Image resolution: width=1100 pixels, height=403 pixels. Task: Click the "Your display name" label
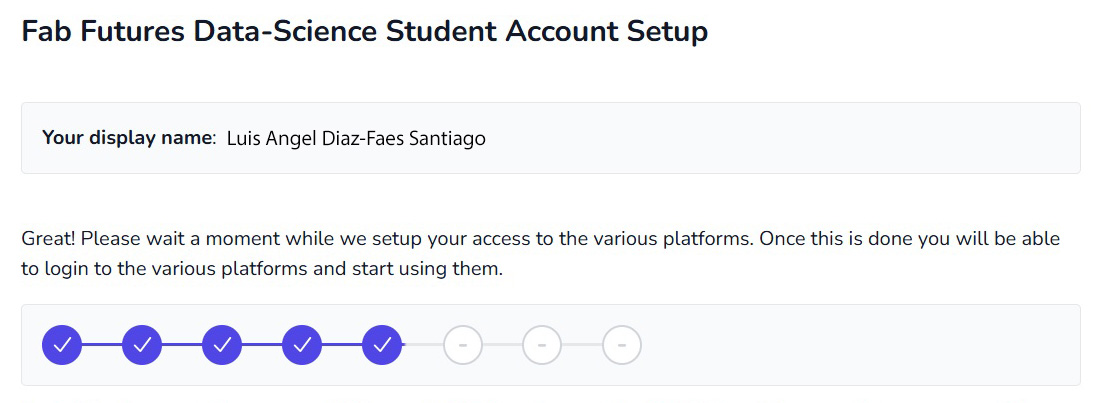[128, 138]
